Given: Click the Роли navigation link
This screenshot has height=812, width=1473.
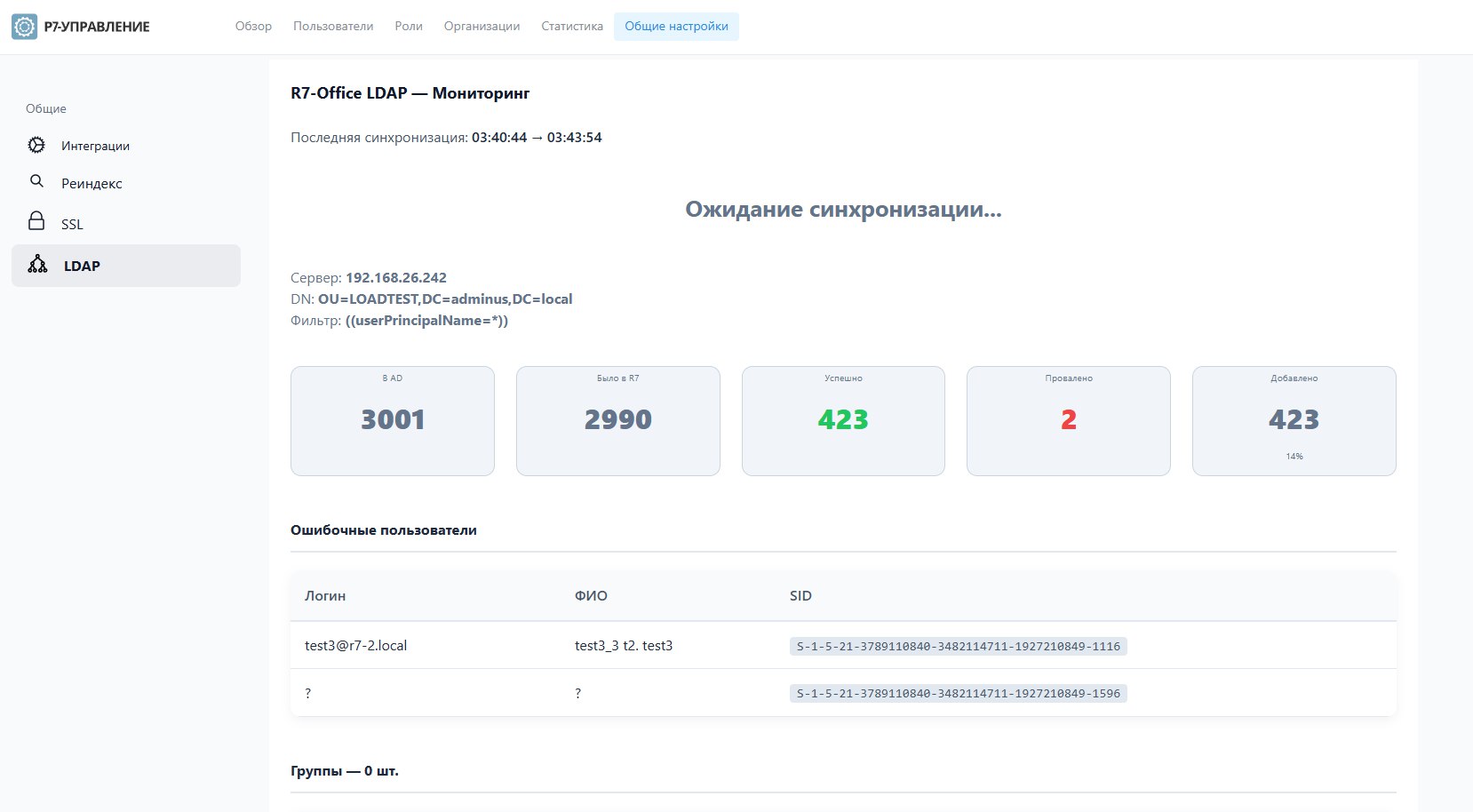Looking at the screenshot, I should click(408, 26).
